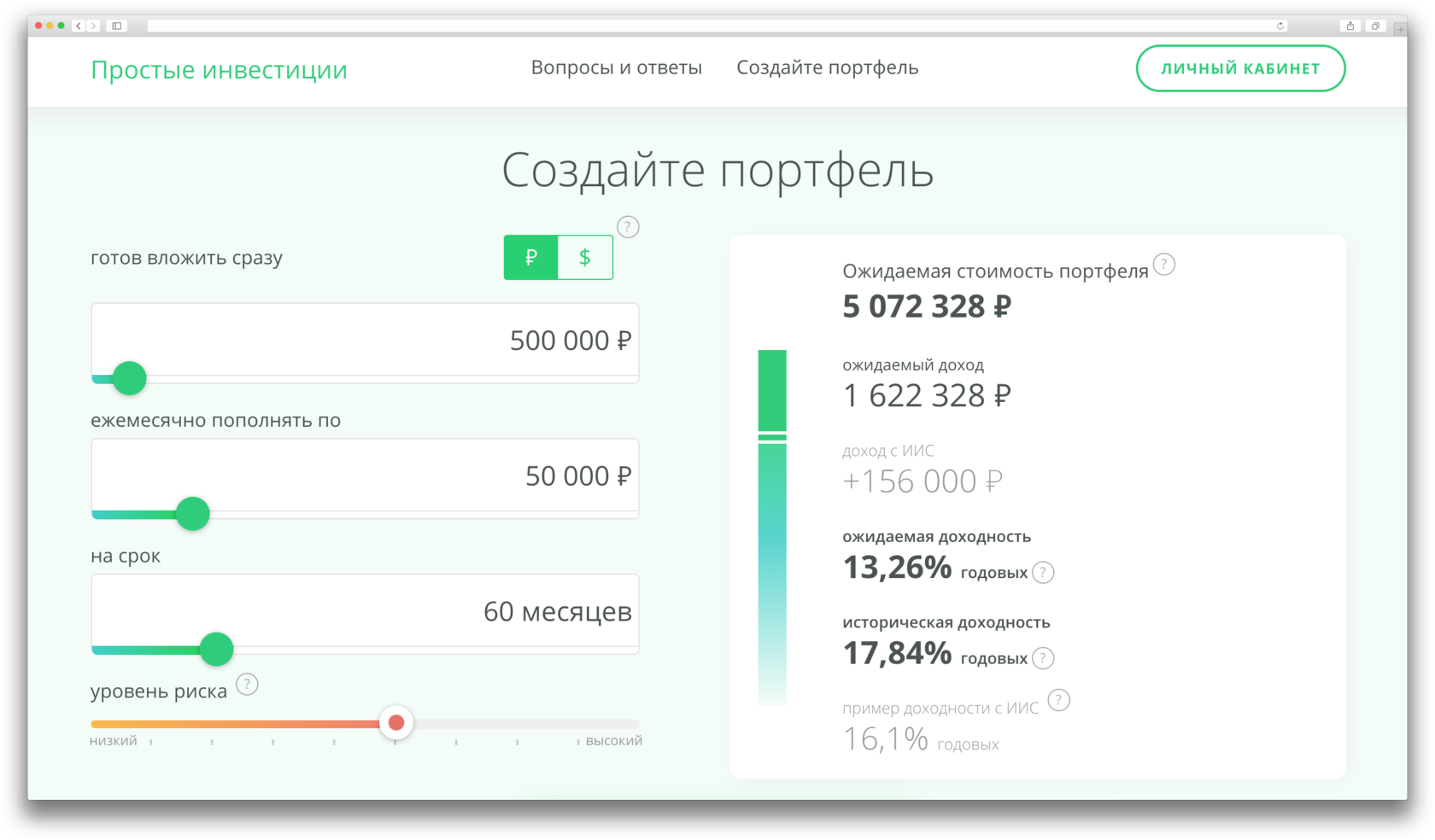
Task: Open help icon next to уровень риска
Action: click(x=247, y=685)
